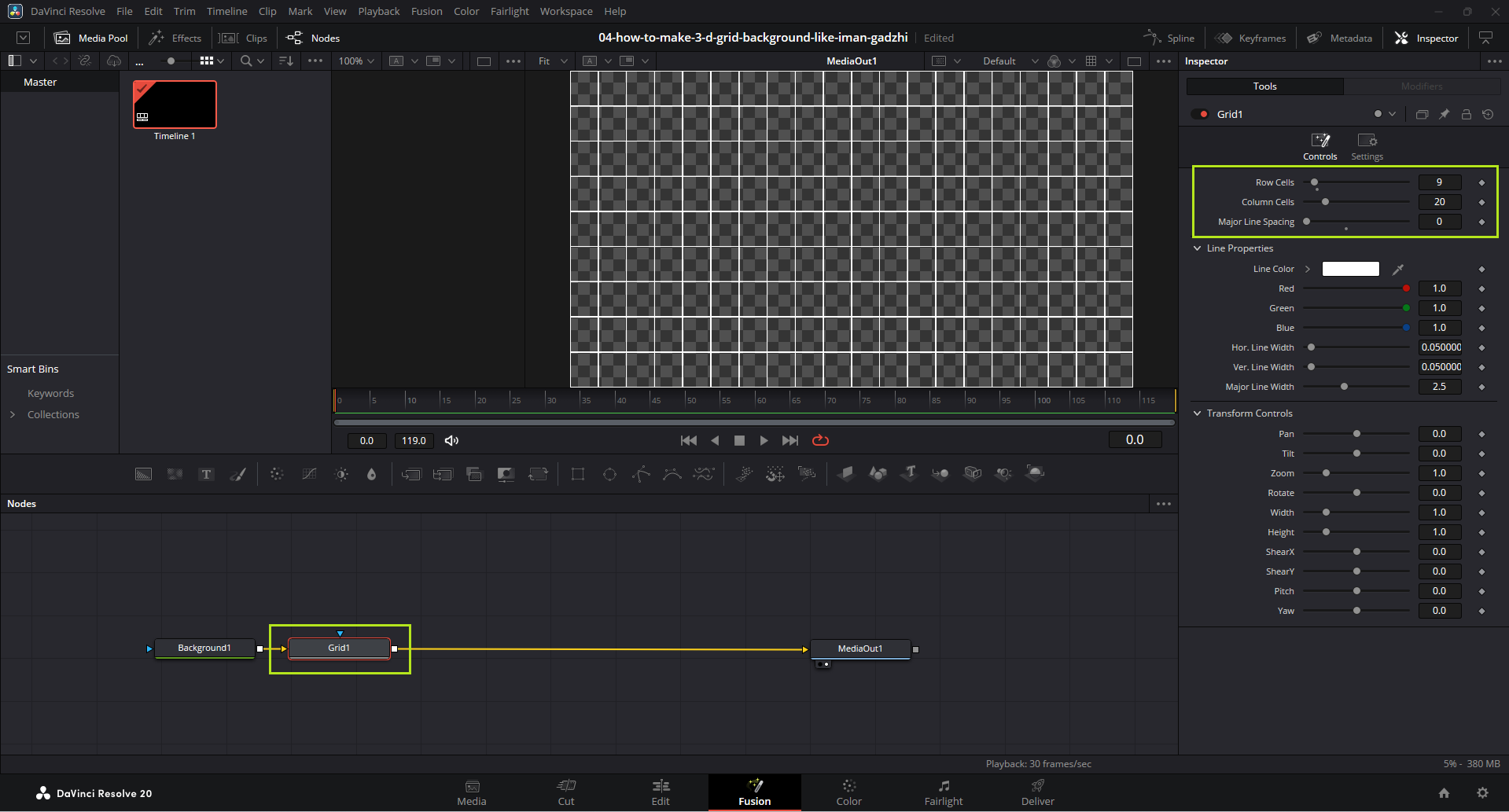
Task: Collapse the Transform Controls section
Action: [1198, 413]
